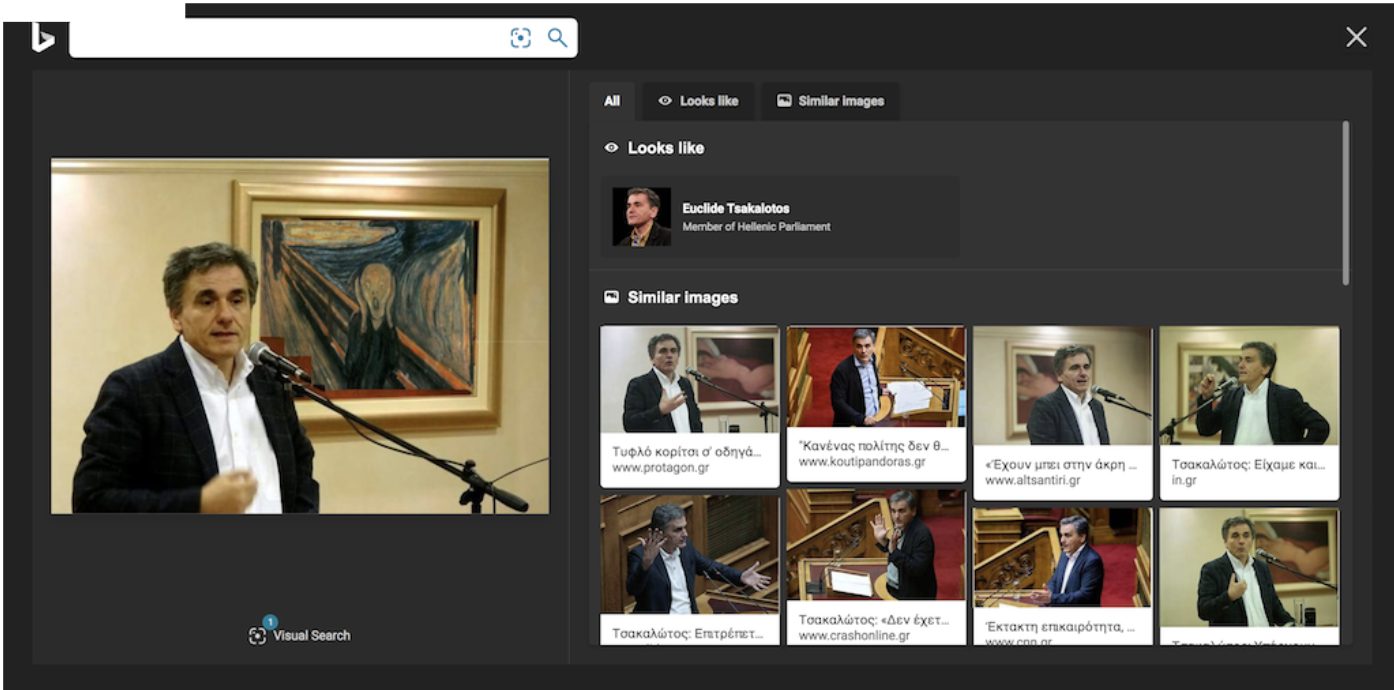The width and height of the screenshot is (1394, 690).
Task: Click the visual search camera icon in search bar
Action: click(x=520, y=38)
